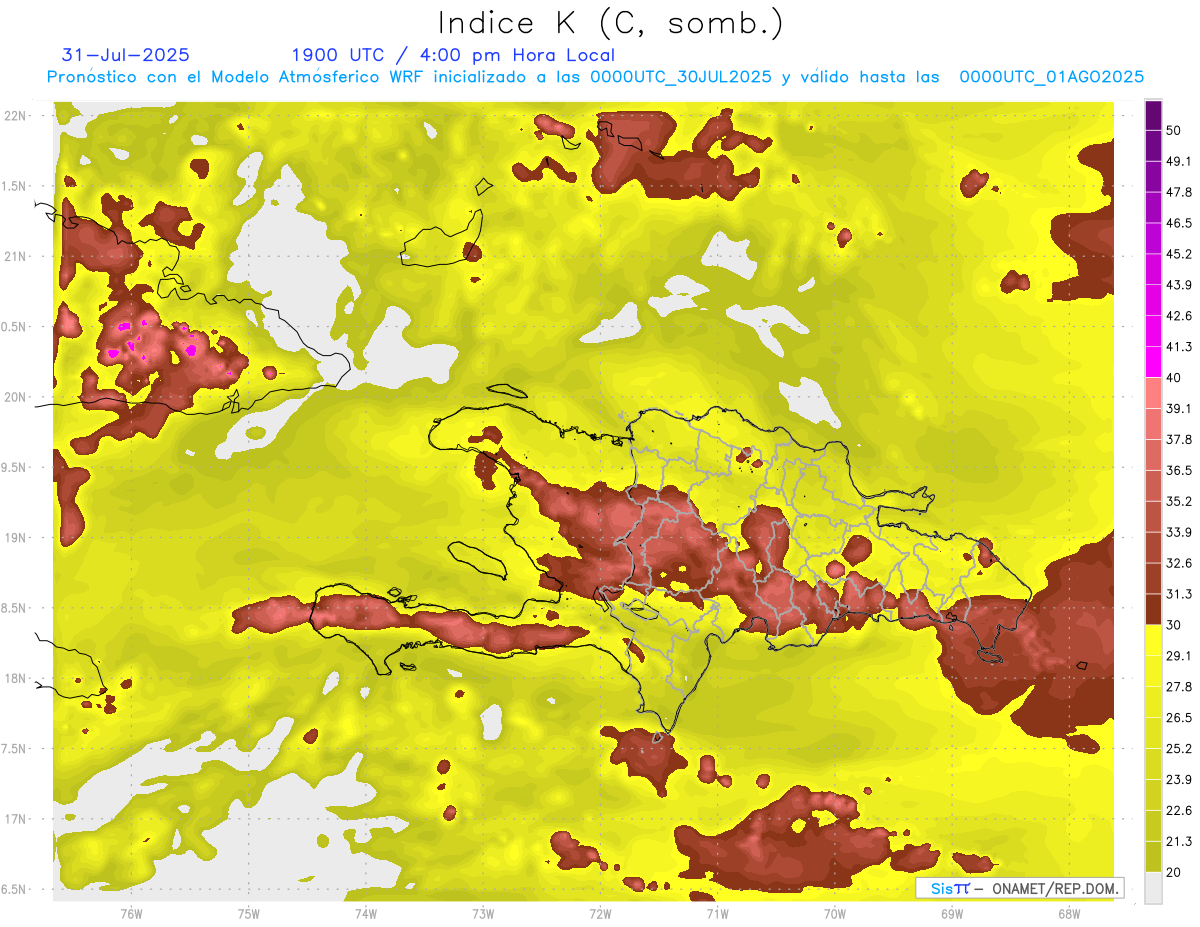Viewport: 1200px width, 927px height.
Task: Click the longitude axis label '76W'
Action: click(131, 914)
